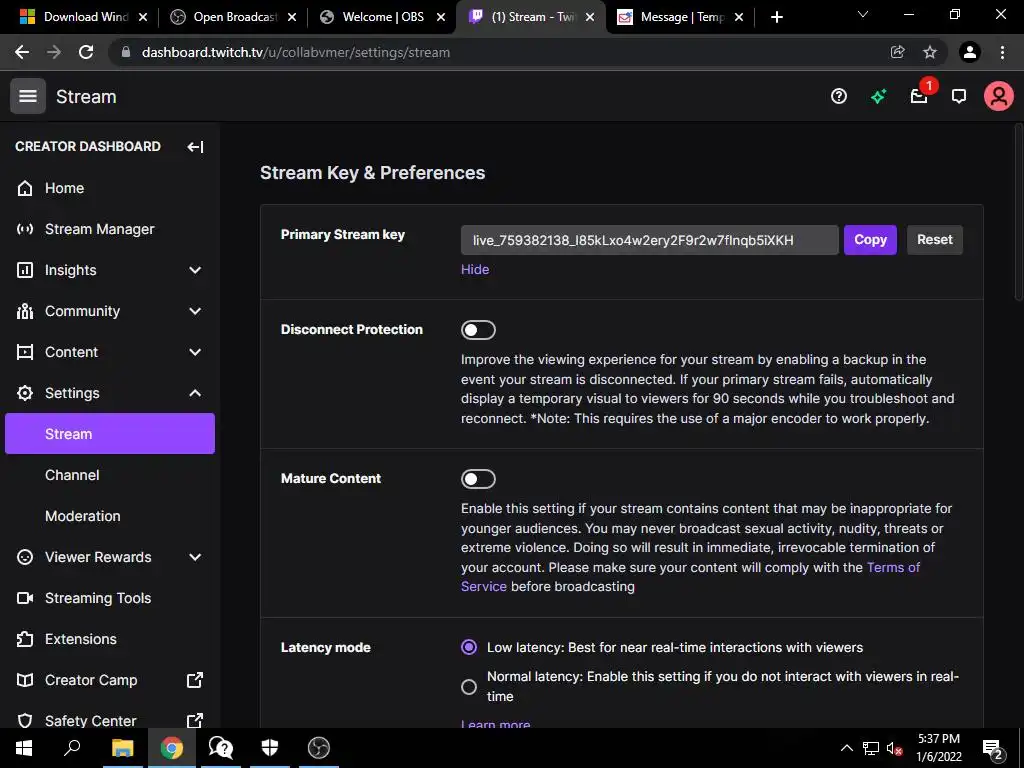1024x768 pixels.
Task: Reset the primary stream key
Action: [935, 240]
